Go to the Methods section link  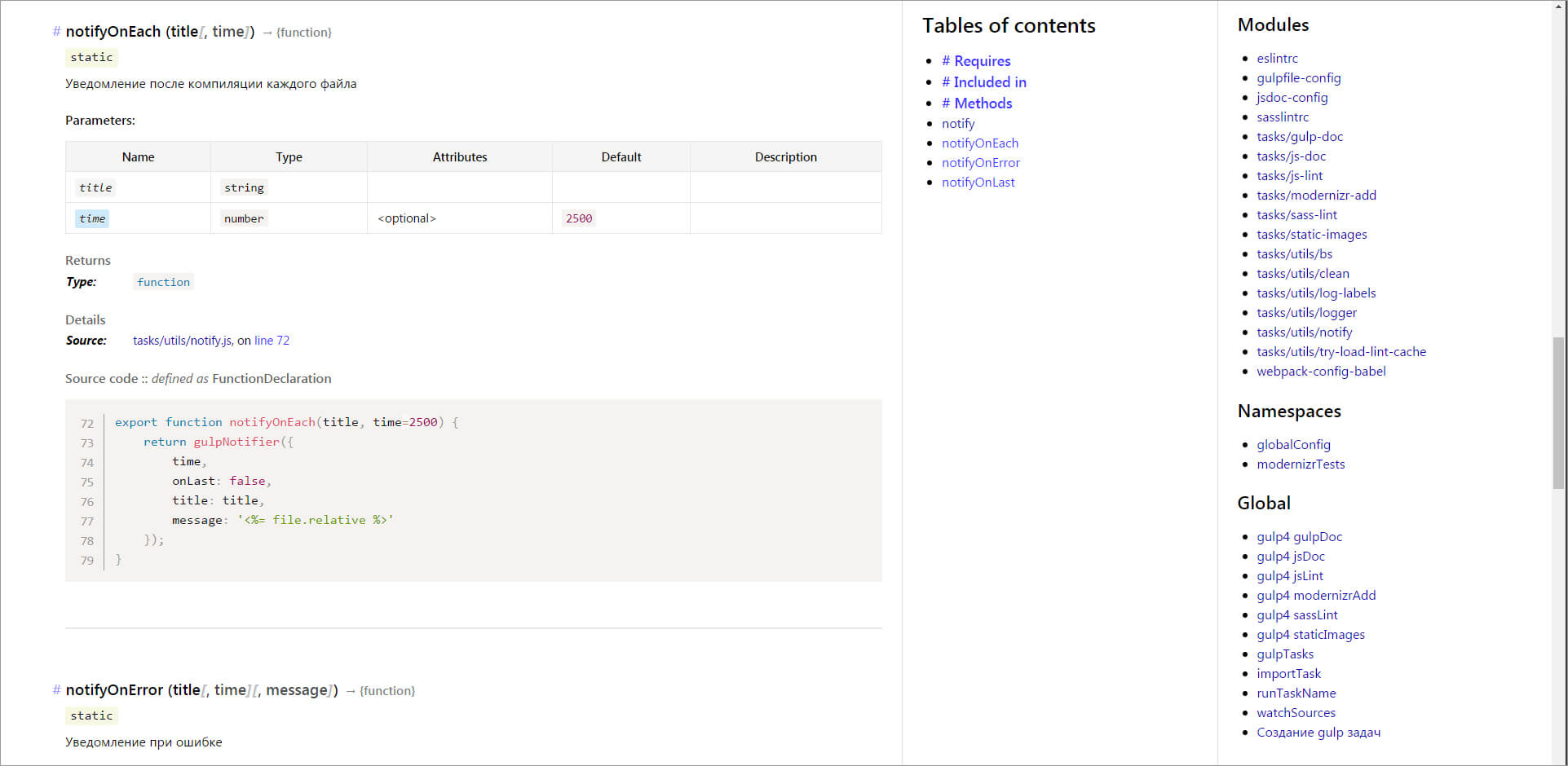(977, 103)
